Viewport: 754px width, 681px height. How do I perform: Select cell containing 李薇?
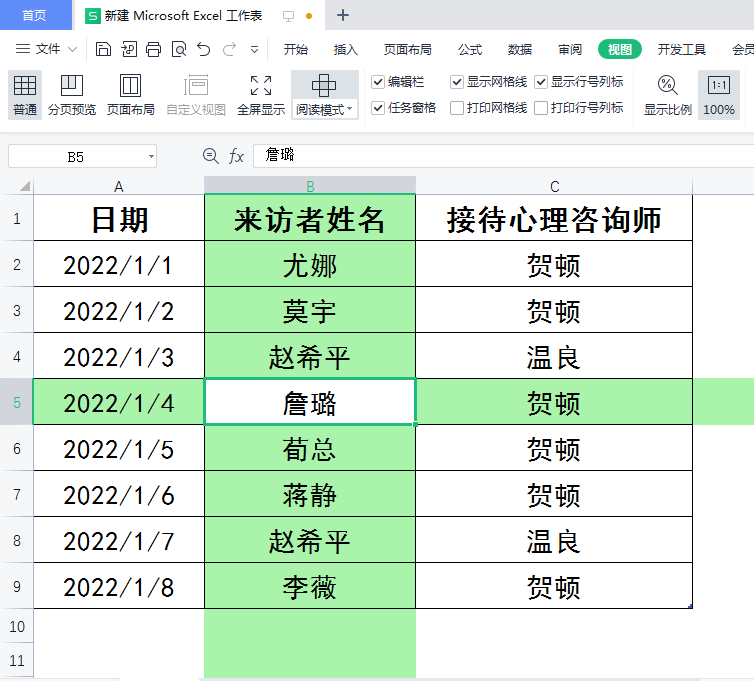(310, 586)
